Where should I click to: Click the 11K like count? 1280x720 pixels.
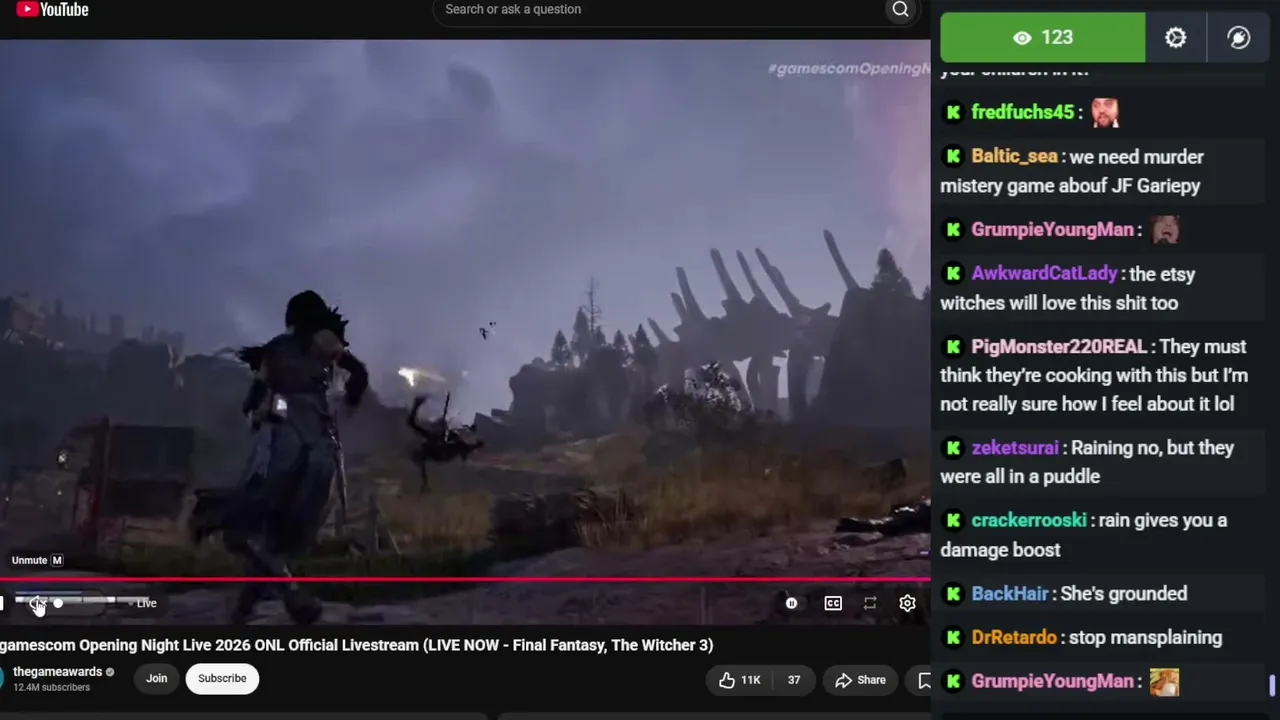click(750, 680)
